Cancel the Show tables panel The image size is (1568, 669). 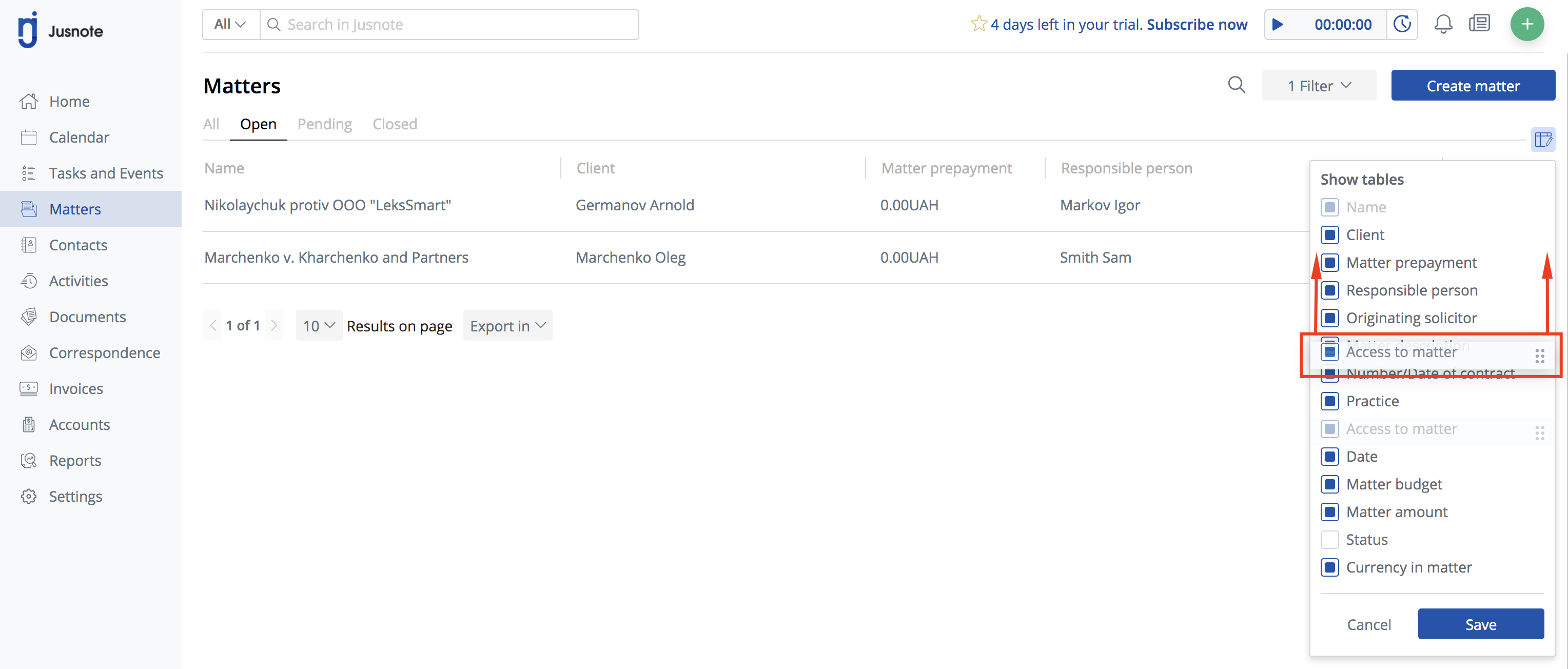click(1368, 624)
